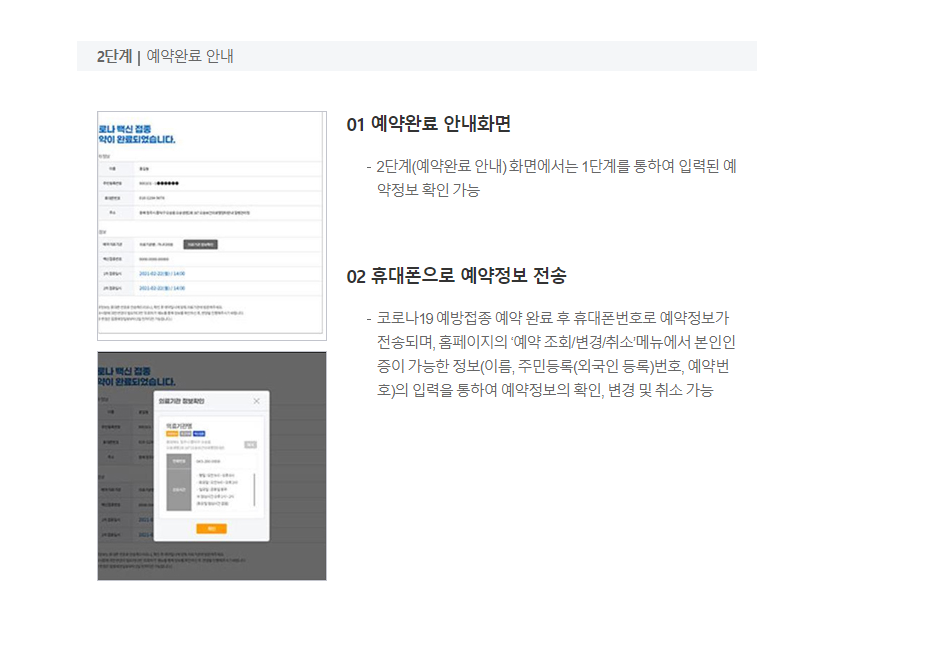Click the blue 2차 접종일시 date in top screenshot
Image resolution: width=951 pixels, height=654 pixels.
pos(162,288)
